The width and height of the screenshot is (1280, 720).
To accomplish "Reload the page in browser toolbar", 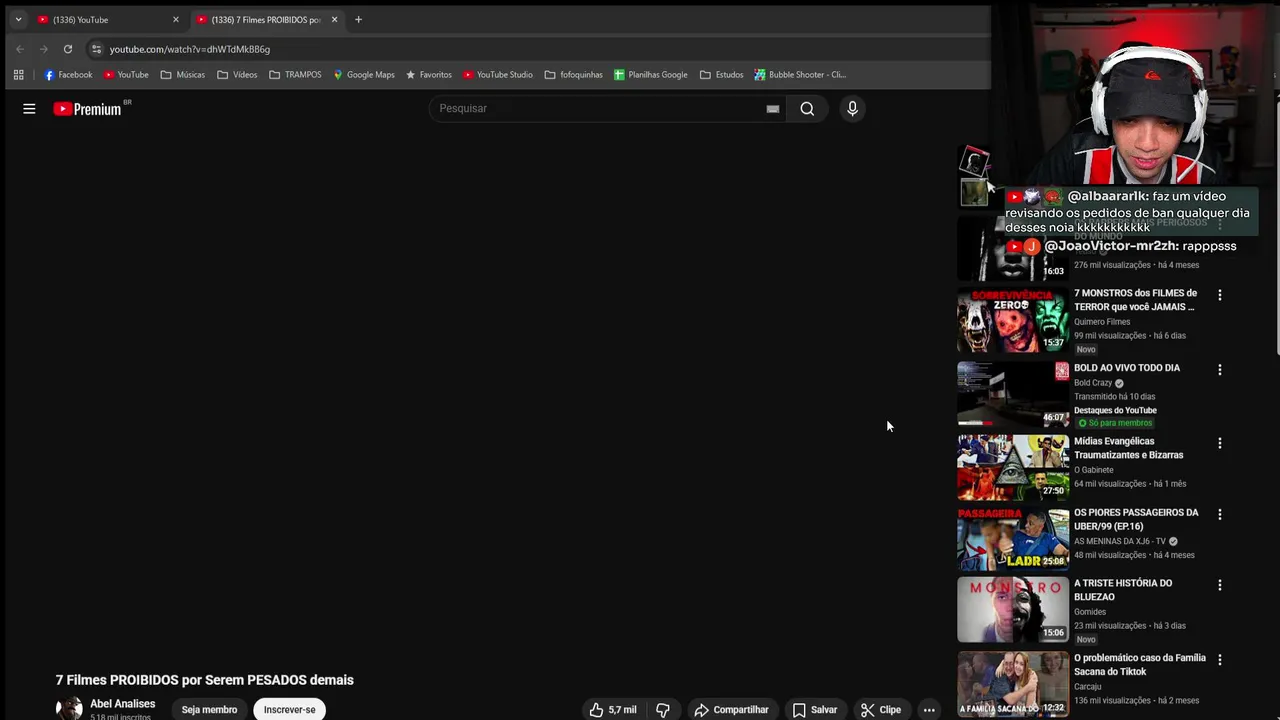I will click(x=67, y=49).
